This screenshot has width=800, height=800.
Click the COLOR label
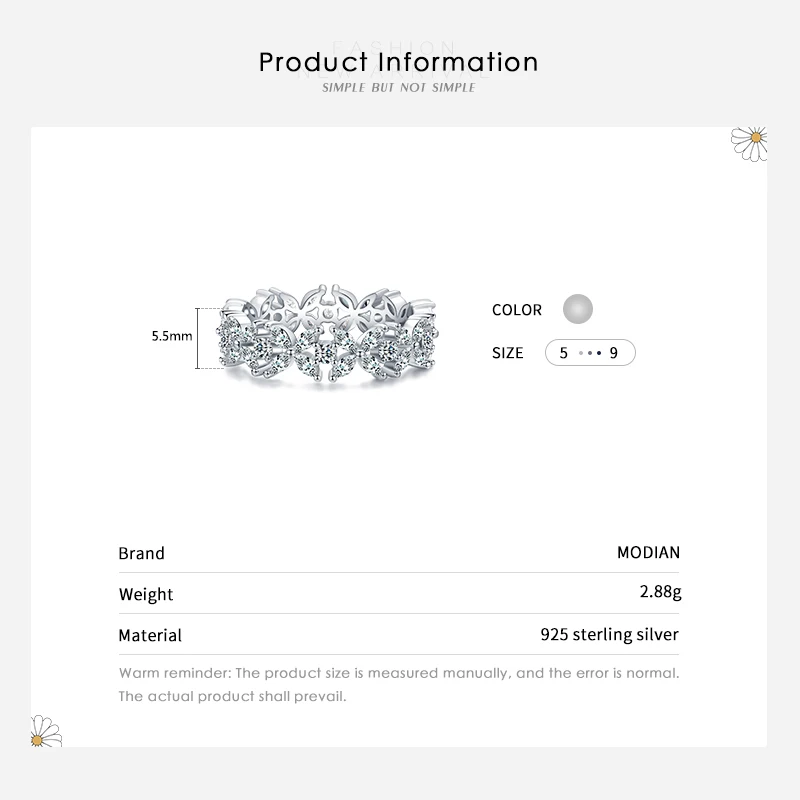(517, 310)
